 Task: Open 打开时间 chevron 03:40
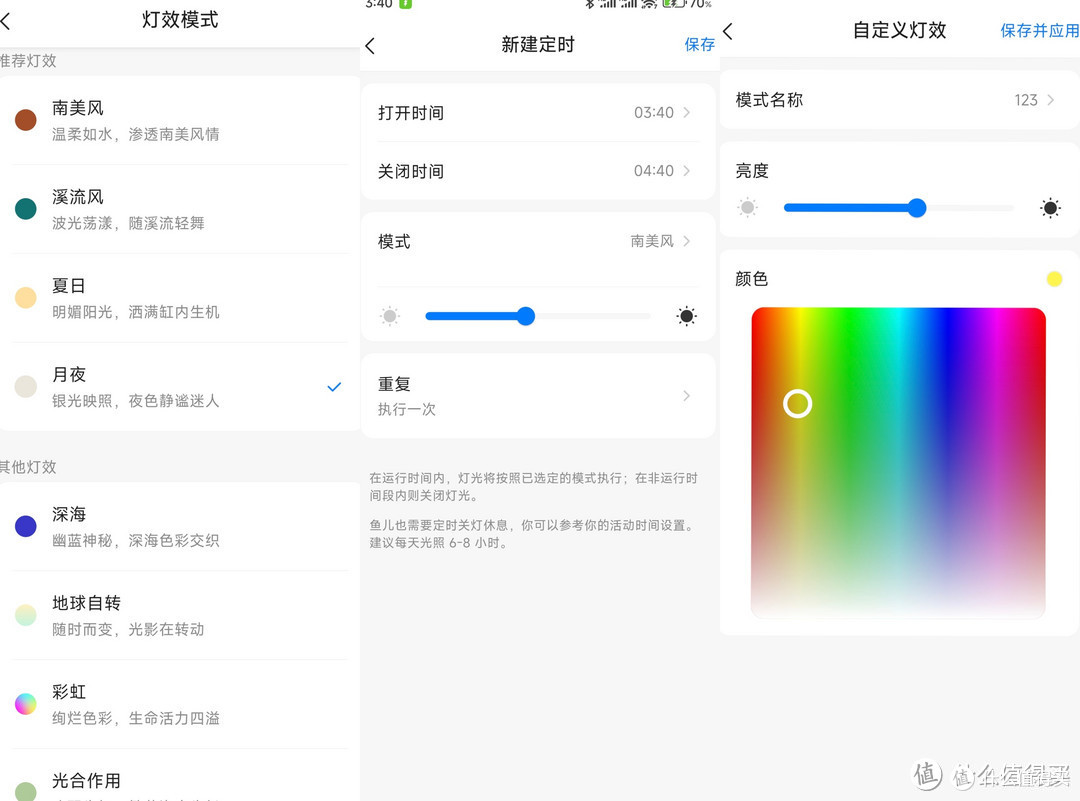[x=687, y=112]
